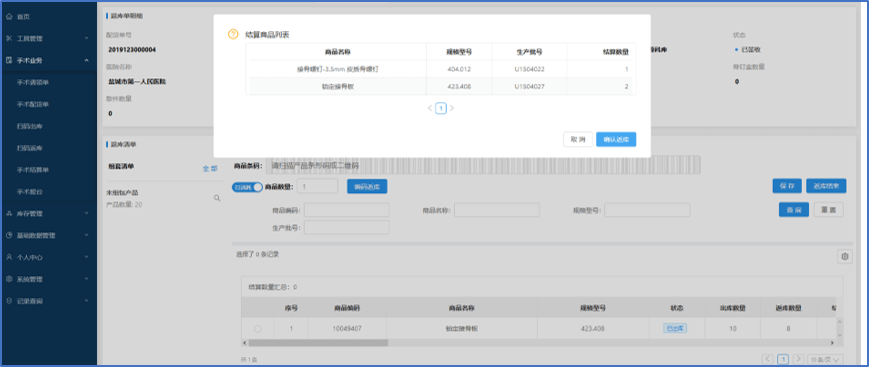Click the 工具管理 tools icon
The width and height of the screenshot is (869, 367).
click(x=9, y=38)
